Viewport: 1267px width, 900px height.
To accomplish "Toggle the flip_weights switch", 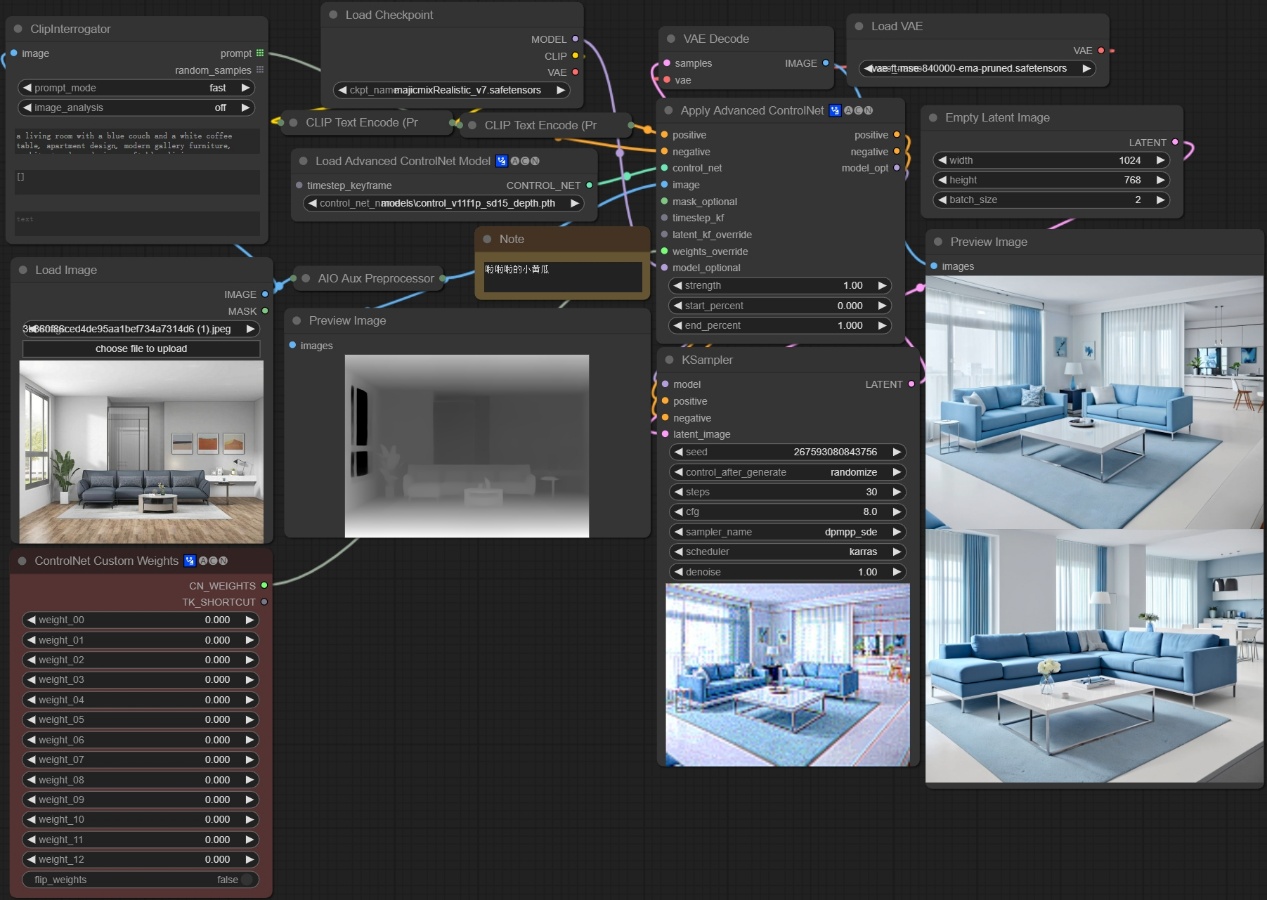I will coord(246,880).
